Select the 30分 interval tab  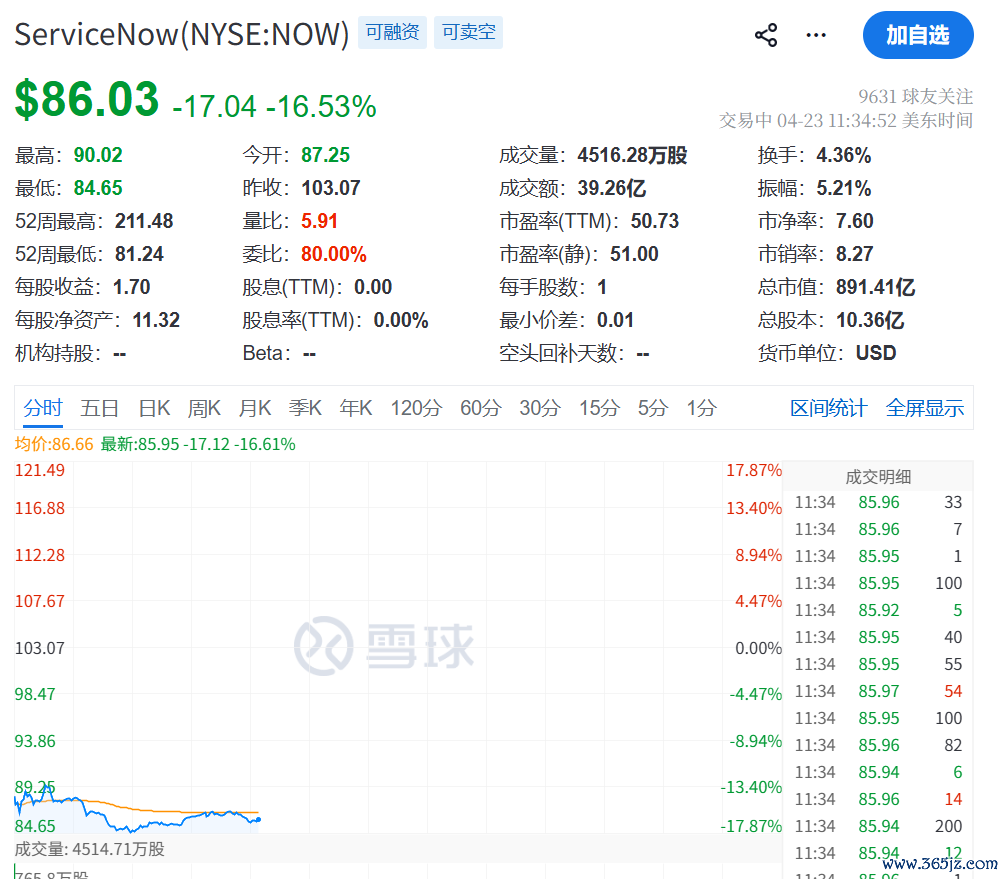[x=540, y=408]
